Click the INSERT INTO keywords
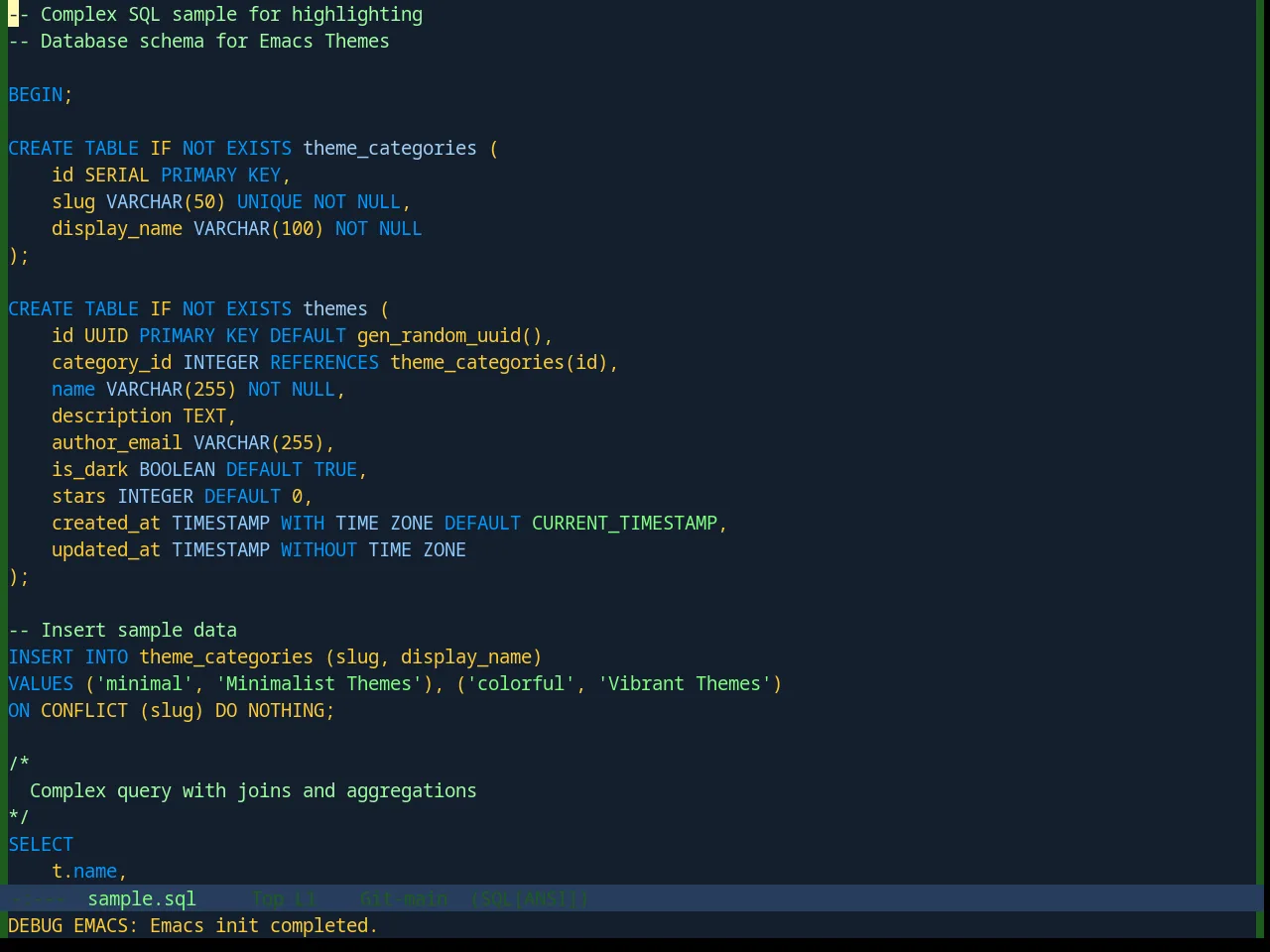The width and height of the screenshot is (1270, 952). (x=68, y=657)
